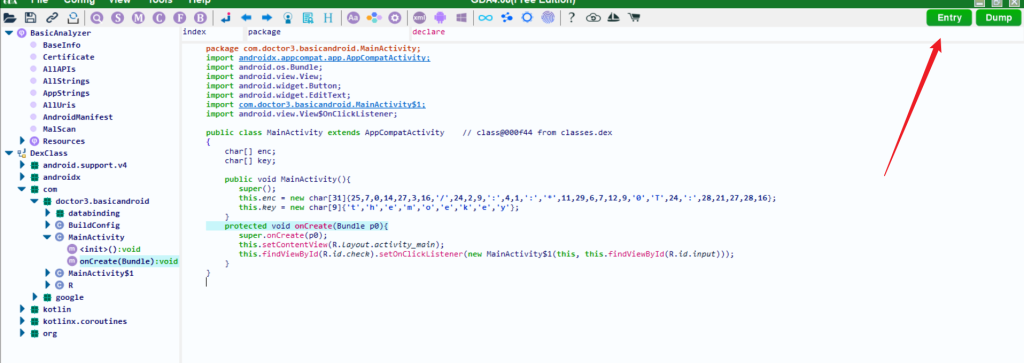Select AllAPIs in the tree
Viewport: 1024px width, 363px height.
(x=59, y=69)
